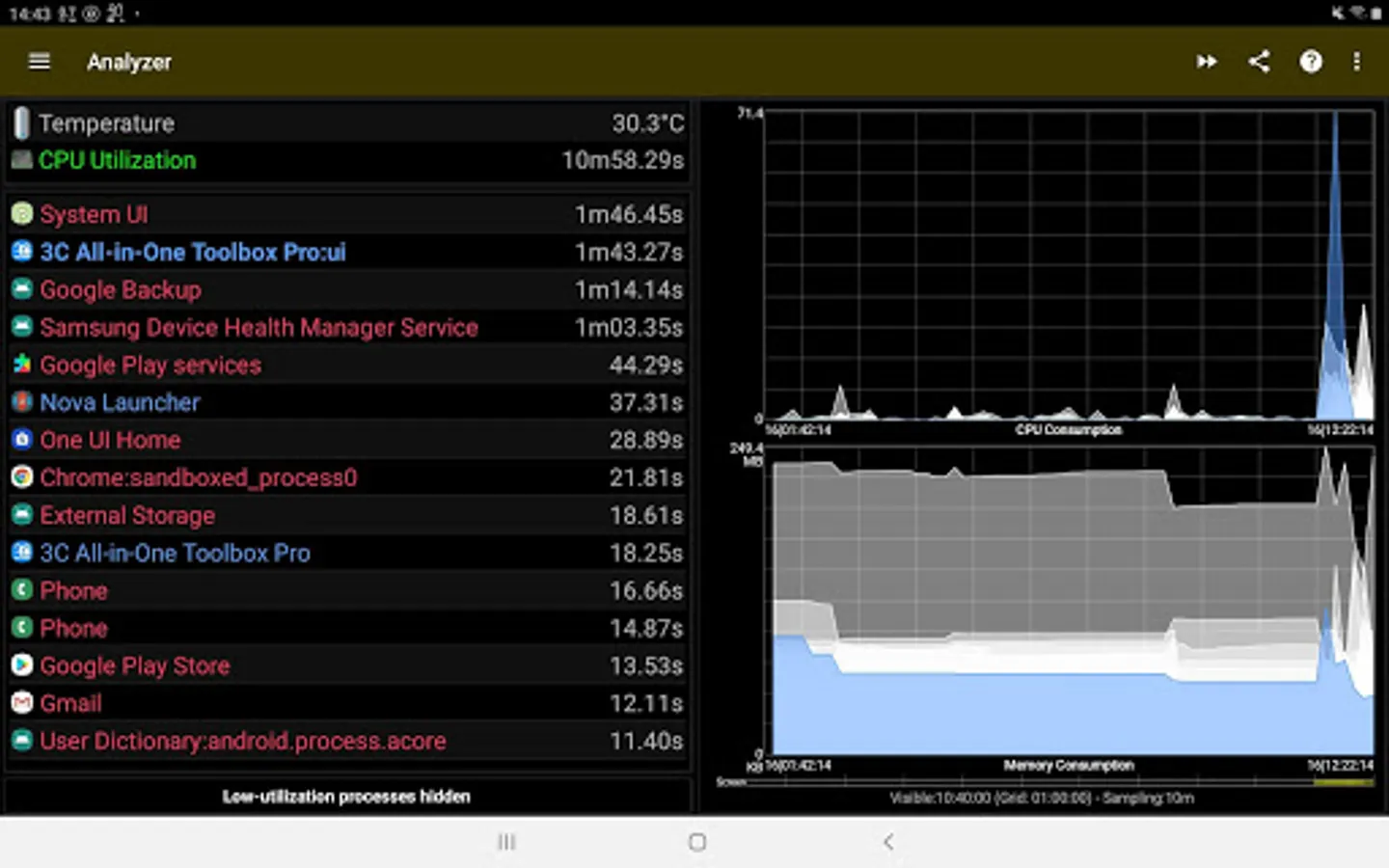The image size is (1389, 868).
Task: Click the System UI app icon
Action: coord(22,213)
